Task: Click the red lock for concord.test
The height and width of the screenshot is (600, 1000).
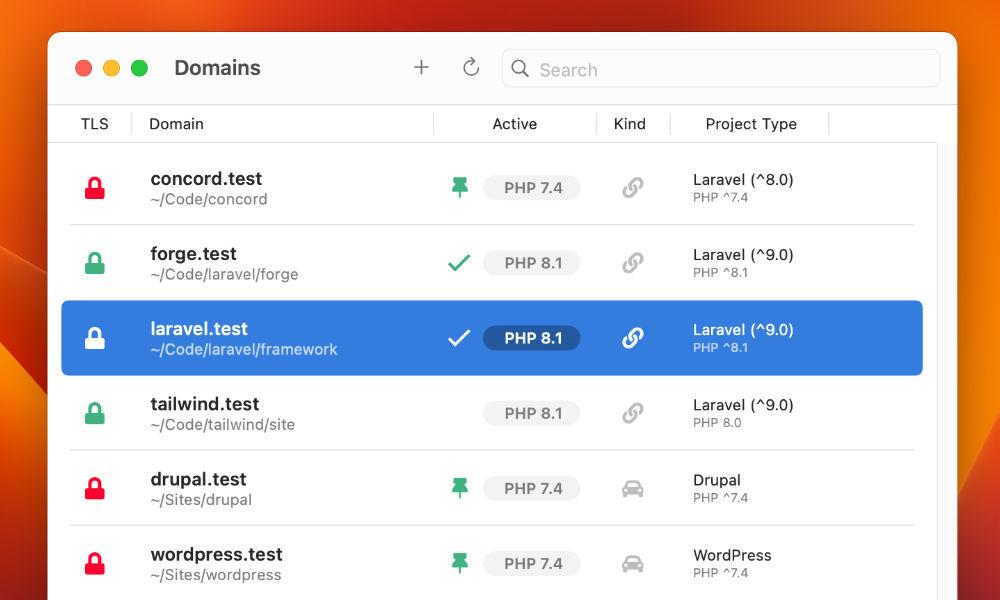Action: (x=94, y=188)
